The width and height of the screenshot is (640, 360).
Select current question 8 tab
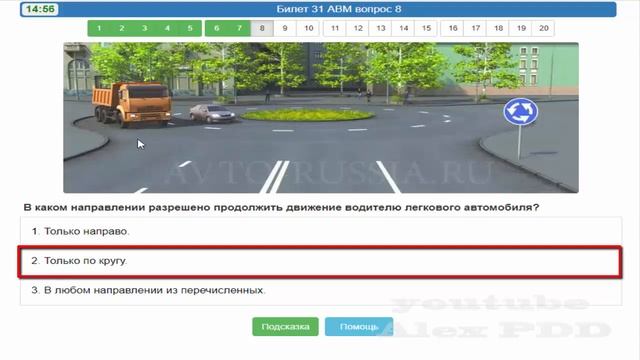pos(262,28)
